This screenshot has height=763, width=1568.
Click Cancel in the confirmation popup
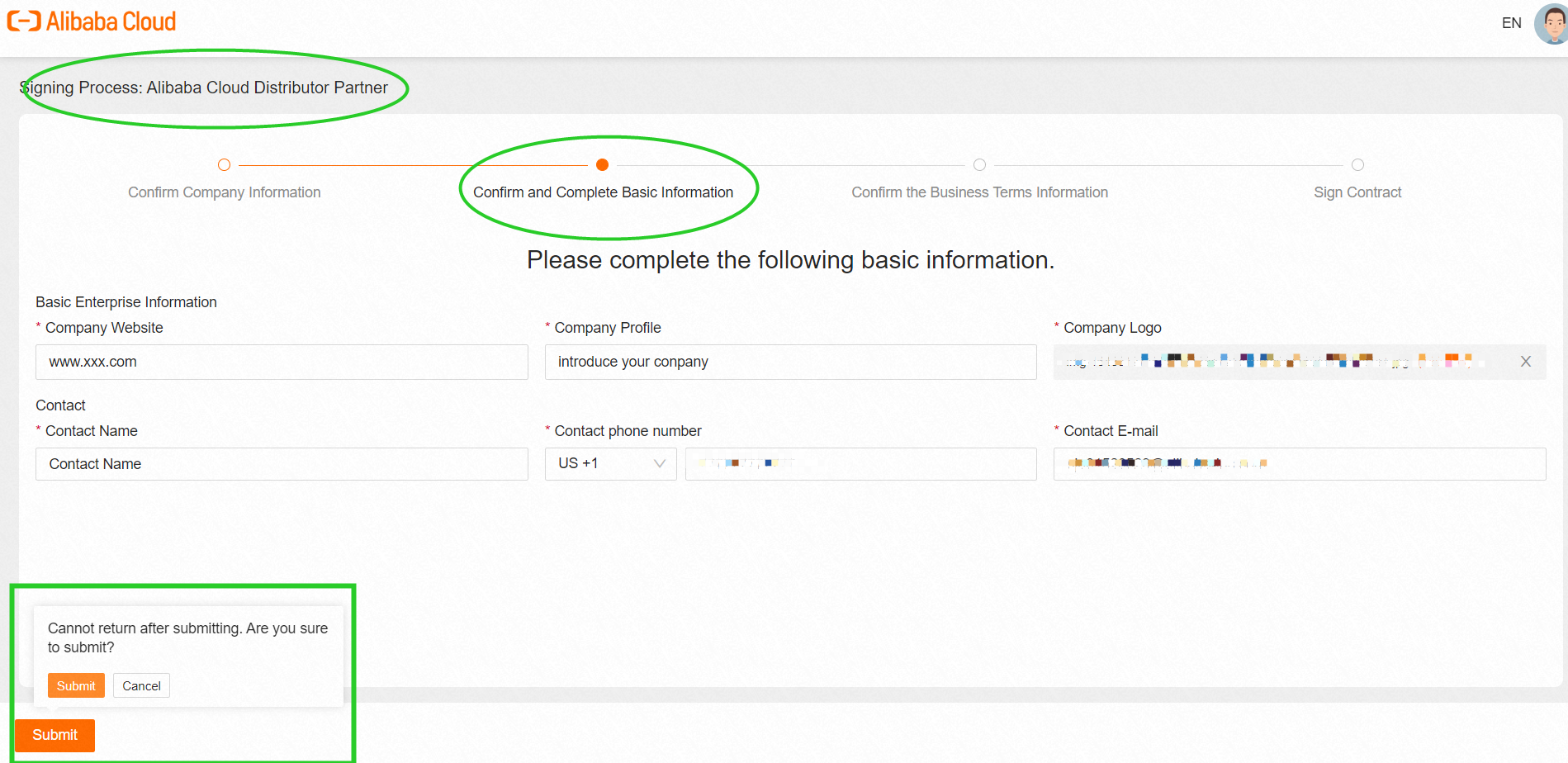[141, 685]
